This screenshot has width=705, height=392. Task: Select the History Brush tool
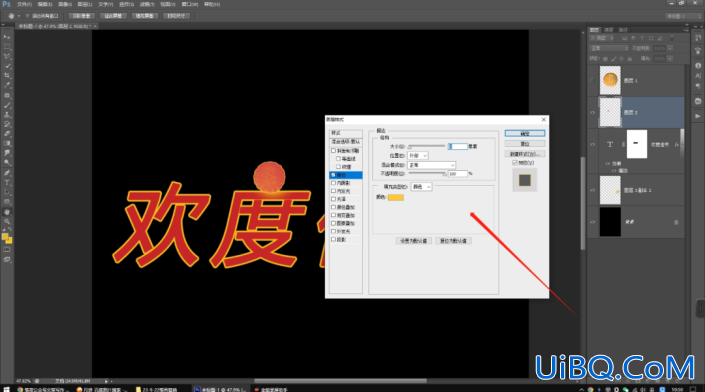7,124
